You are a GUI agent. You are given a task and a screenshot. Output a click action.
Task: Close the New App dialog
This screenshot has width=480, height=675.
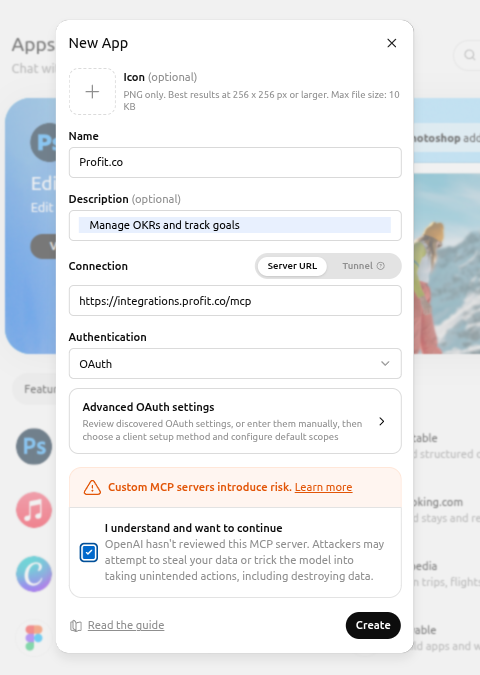tap(391, 43)
